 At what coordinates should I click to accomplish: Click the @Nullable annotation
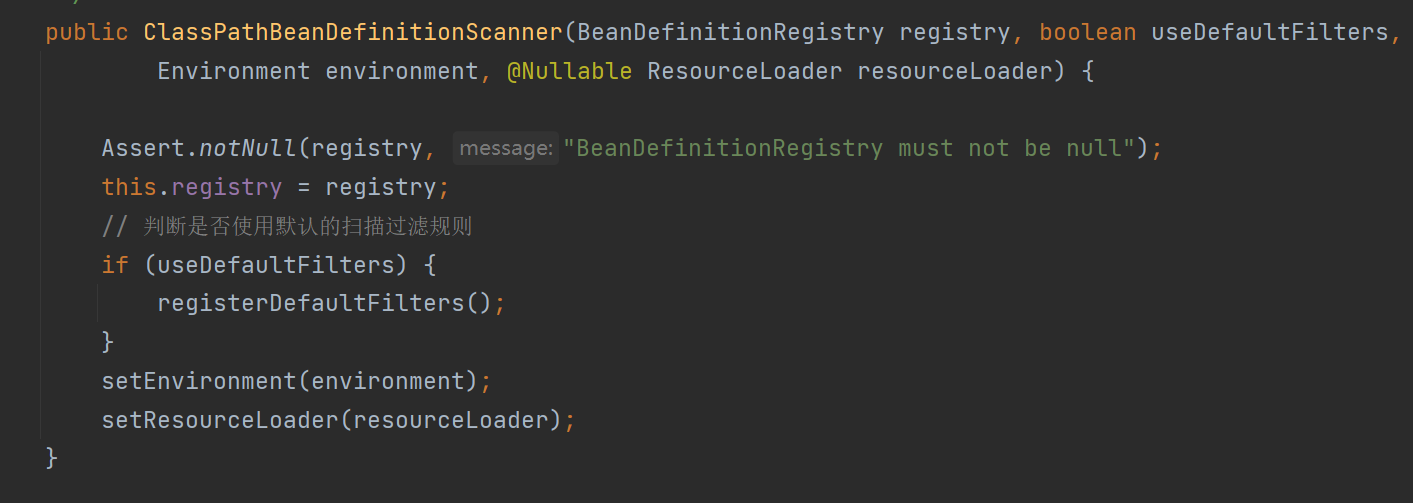(569, 71)
